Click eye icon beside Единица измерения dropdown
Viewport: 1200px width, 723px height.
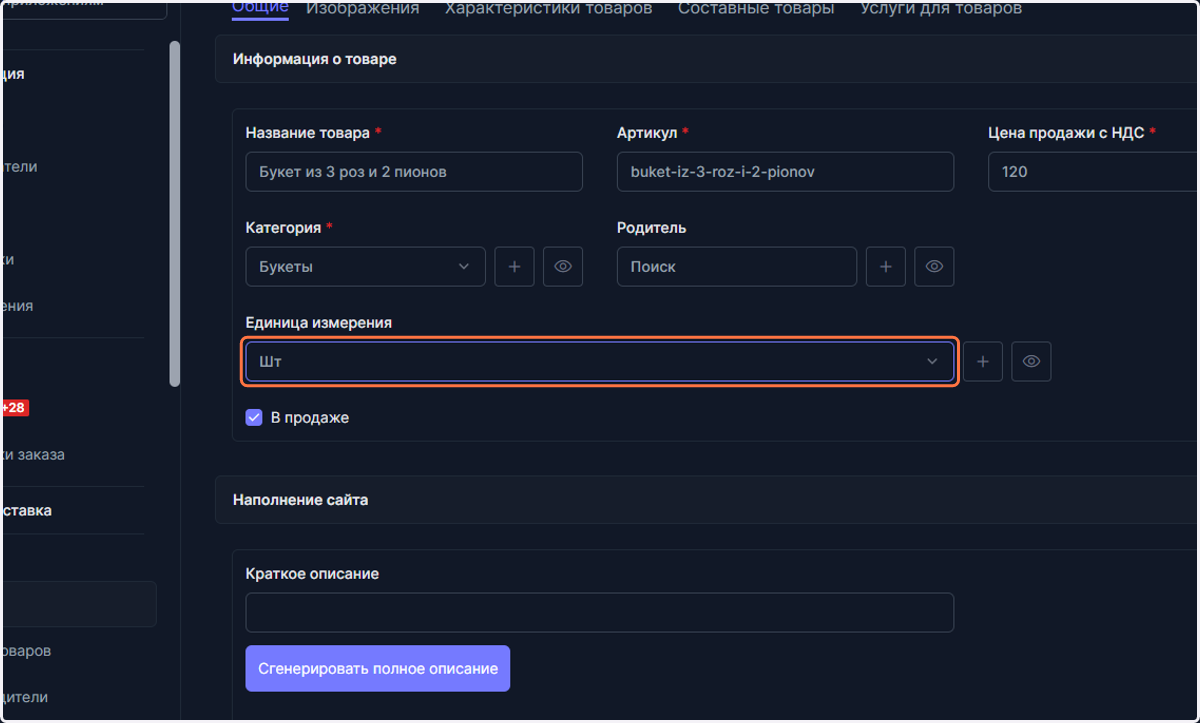pyautogui.click(x=1031, y=362)
